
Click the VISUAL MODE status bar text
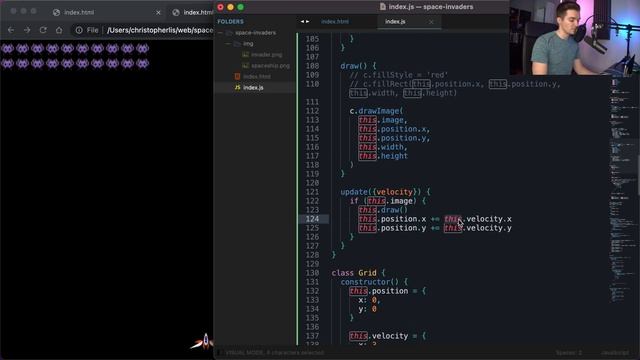tap(275, 353)
